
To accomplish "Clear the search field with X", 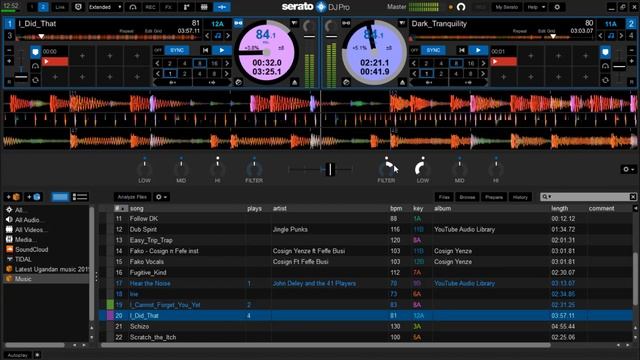I will pos(633,197).
